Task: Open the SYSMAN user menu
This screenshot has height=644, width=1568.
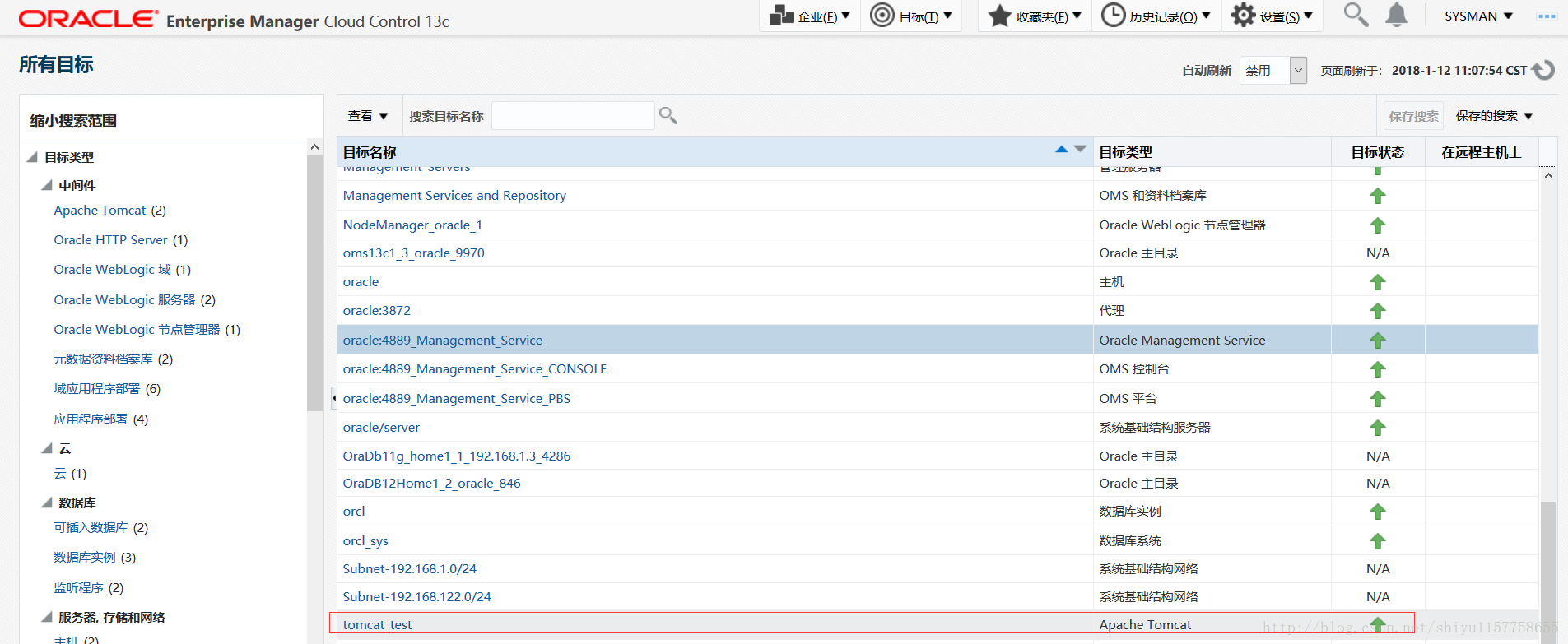Action: tap(1478, 16)
